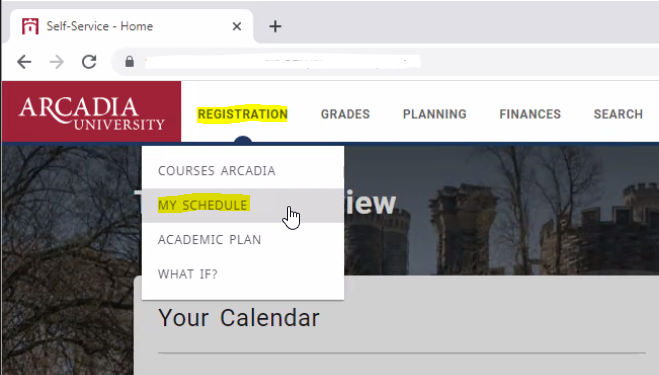Open the Search menu

(x=618, y=114)
